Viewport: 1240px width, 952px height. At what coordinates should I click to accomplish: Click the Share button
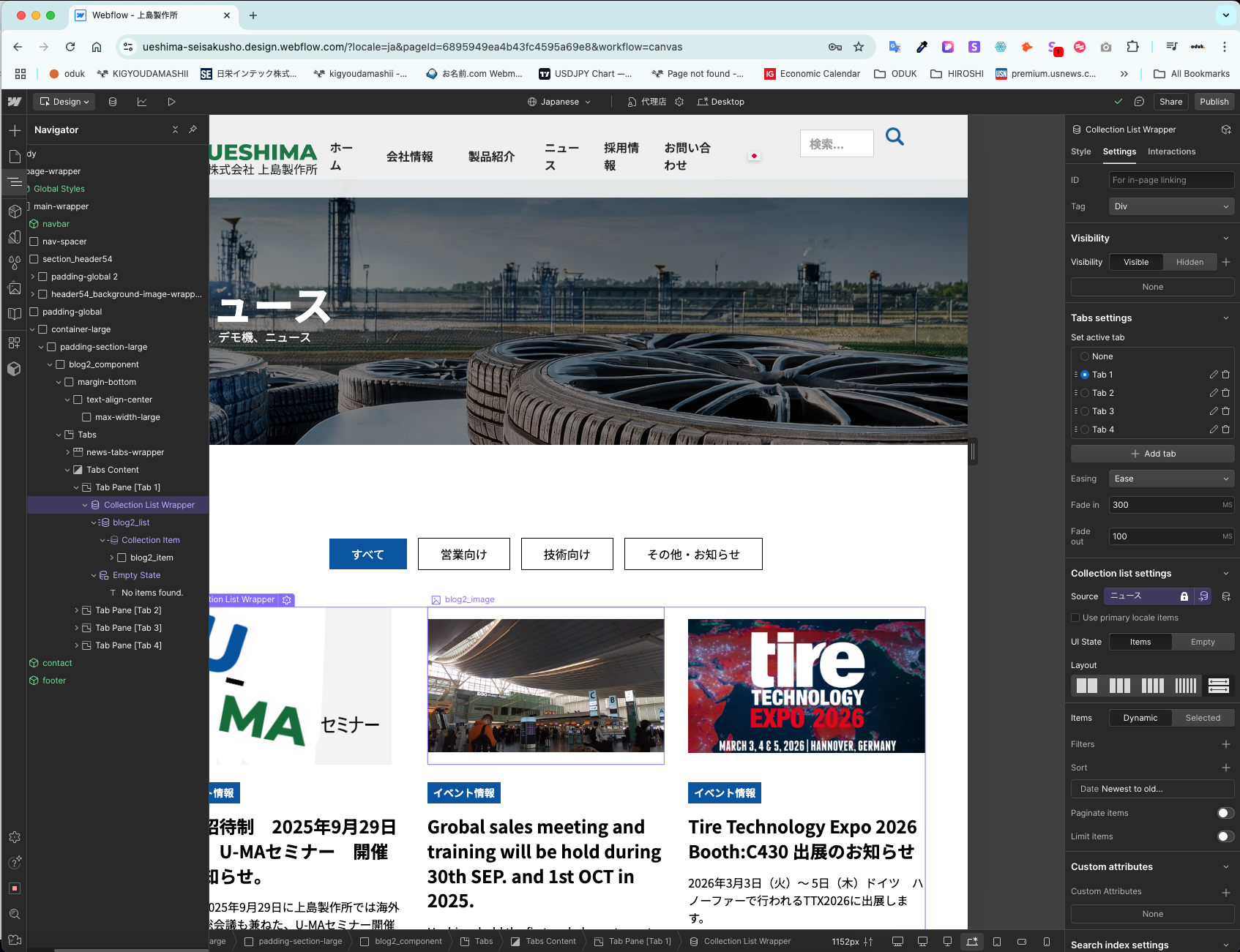pyautogui.click(x=1170, y=102)
